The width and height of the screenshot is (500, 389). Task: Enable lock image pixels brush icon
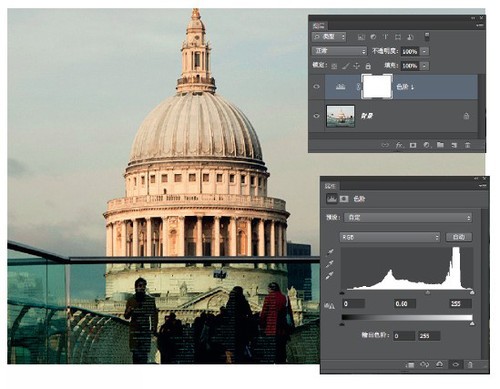pyautogui.click(x=345, y=66)
